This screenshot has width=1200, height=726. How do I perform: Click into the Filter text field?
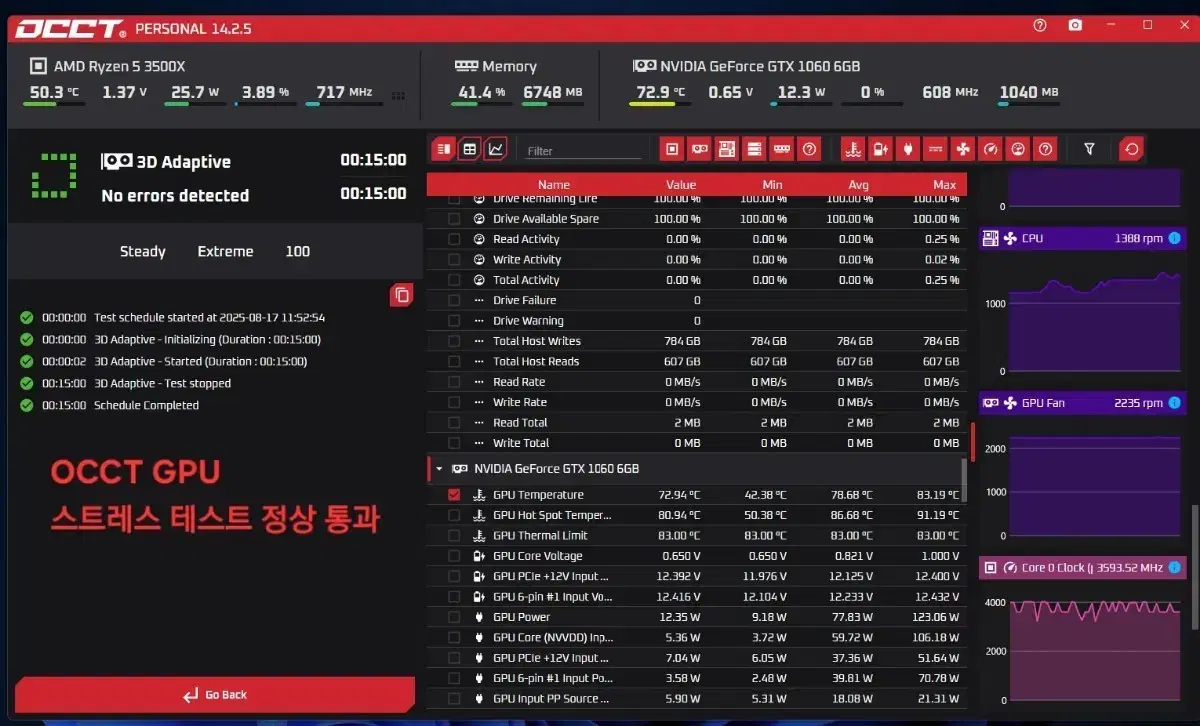coord(584,151)
